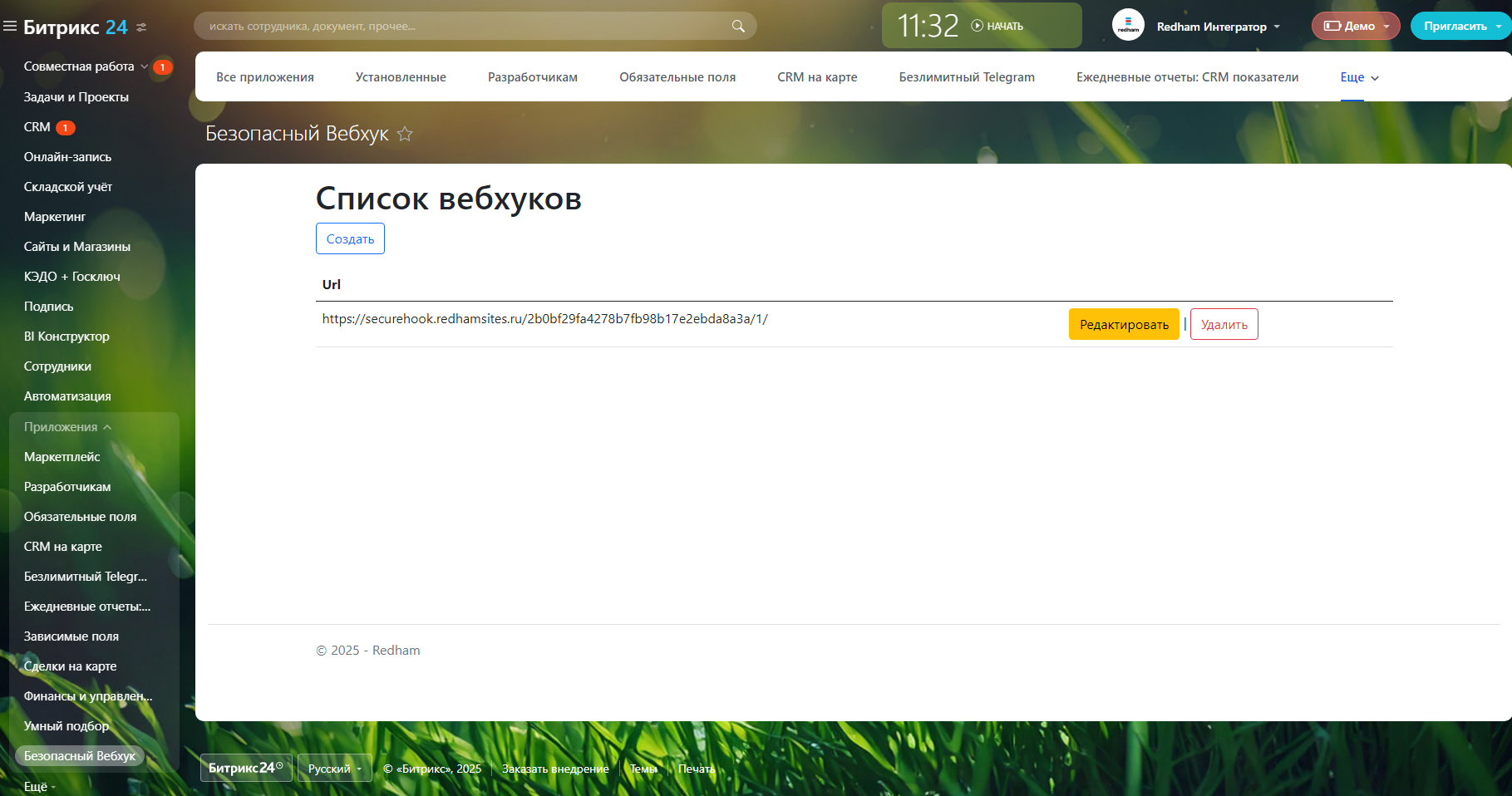Click the Печать footer link
1512x796 pixels.
tap(696, 769)
